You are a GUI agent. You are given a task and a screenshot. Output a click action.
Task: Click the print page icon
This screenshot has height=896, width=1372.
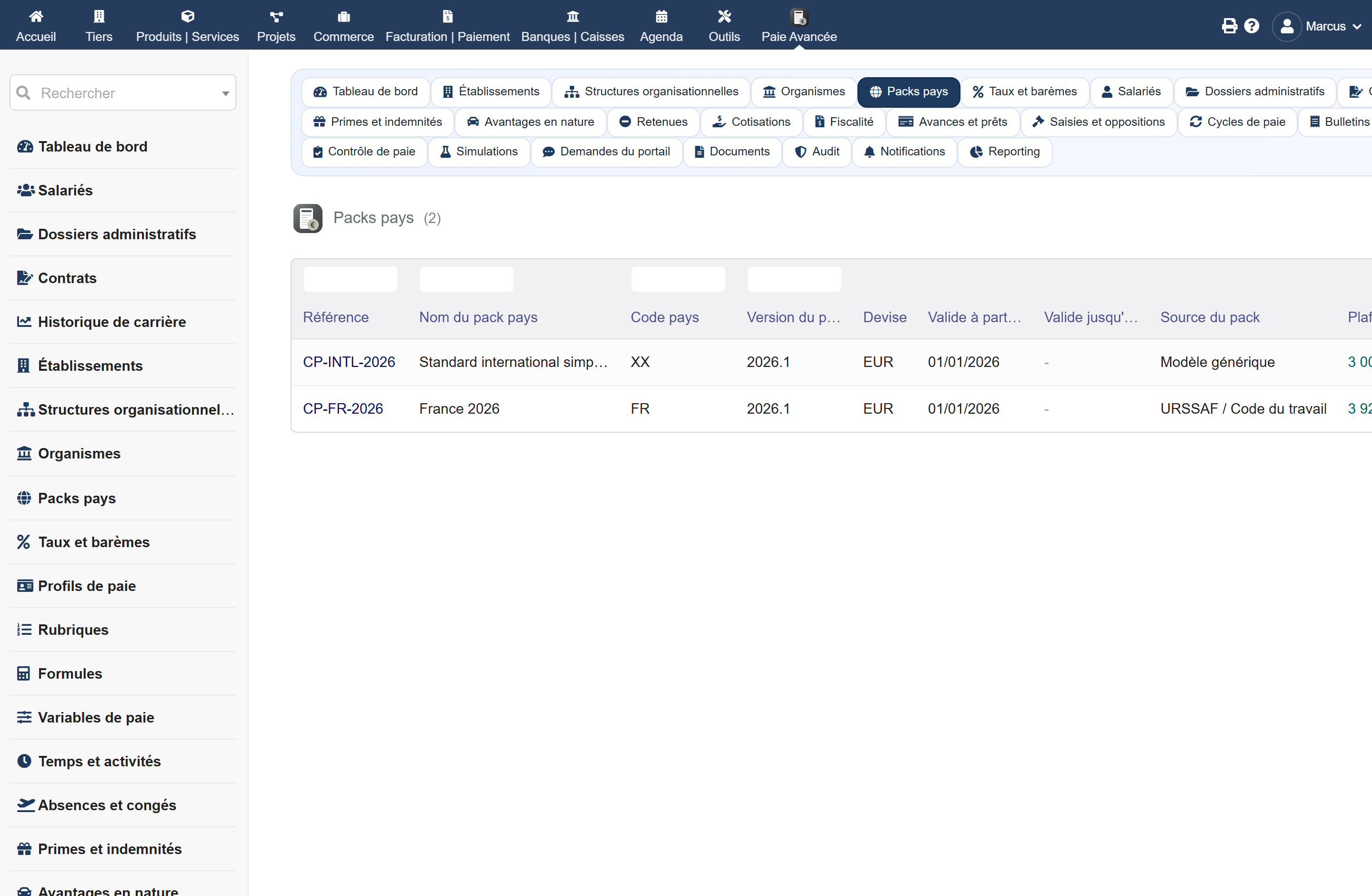pos(1229,26)
